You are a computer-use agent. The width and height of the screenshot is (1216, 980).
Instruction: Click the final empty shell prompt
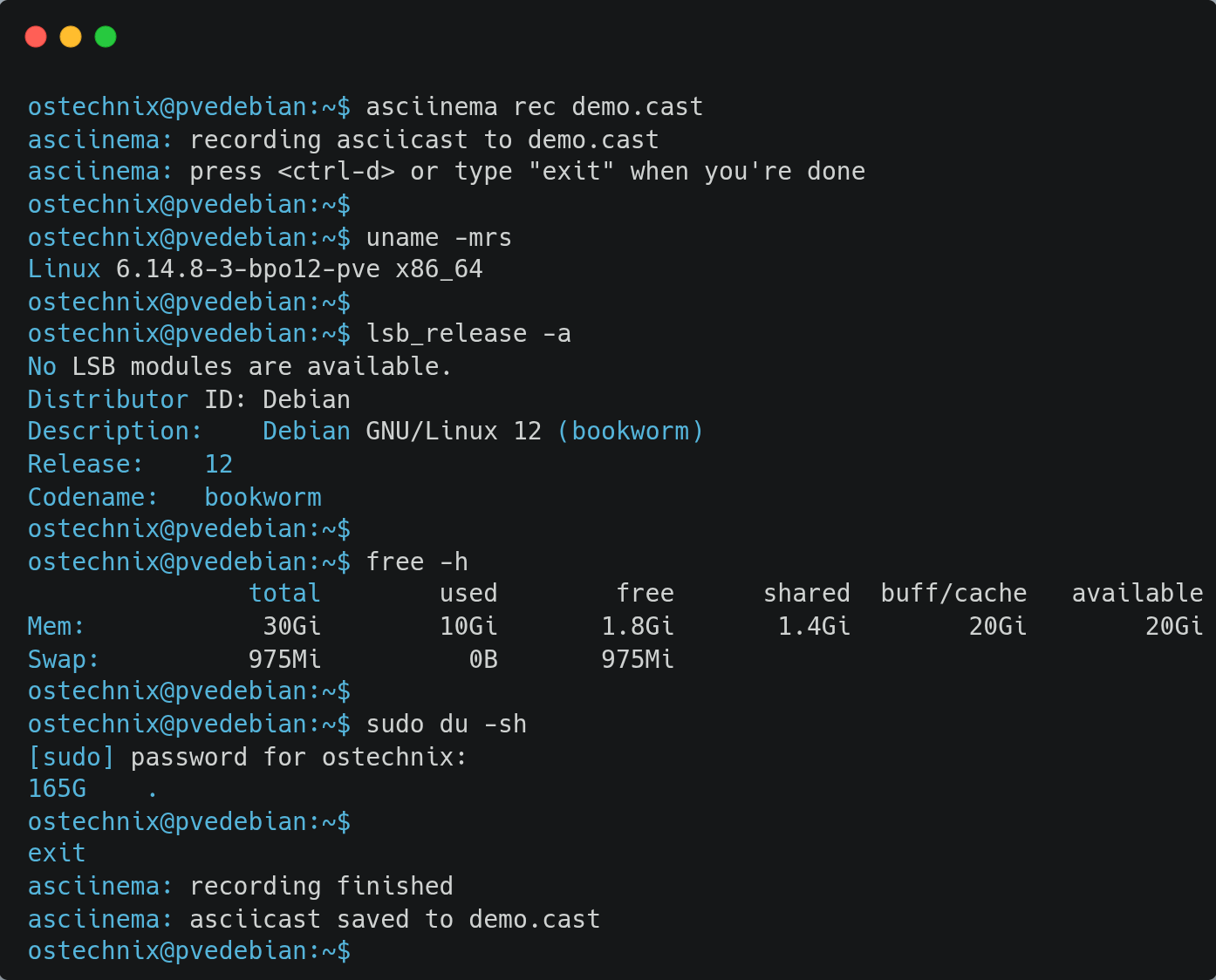(x=188, y=950)
